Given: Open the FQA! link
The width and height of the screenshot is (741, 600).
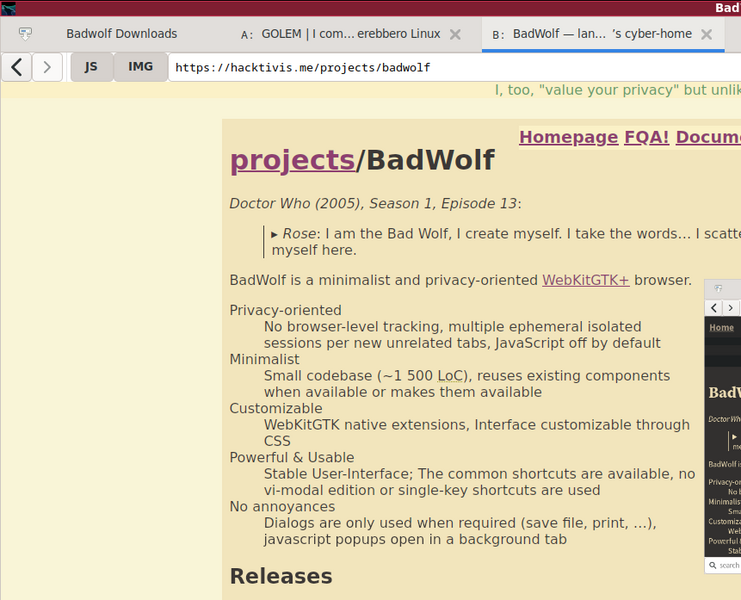Looking at the screenshot, I should coord(646,137).
